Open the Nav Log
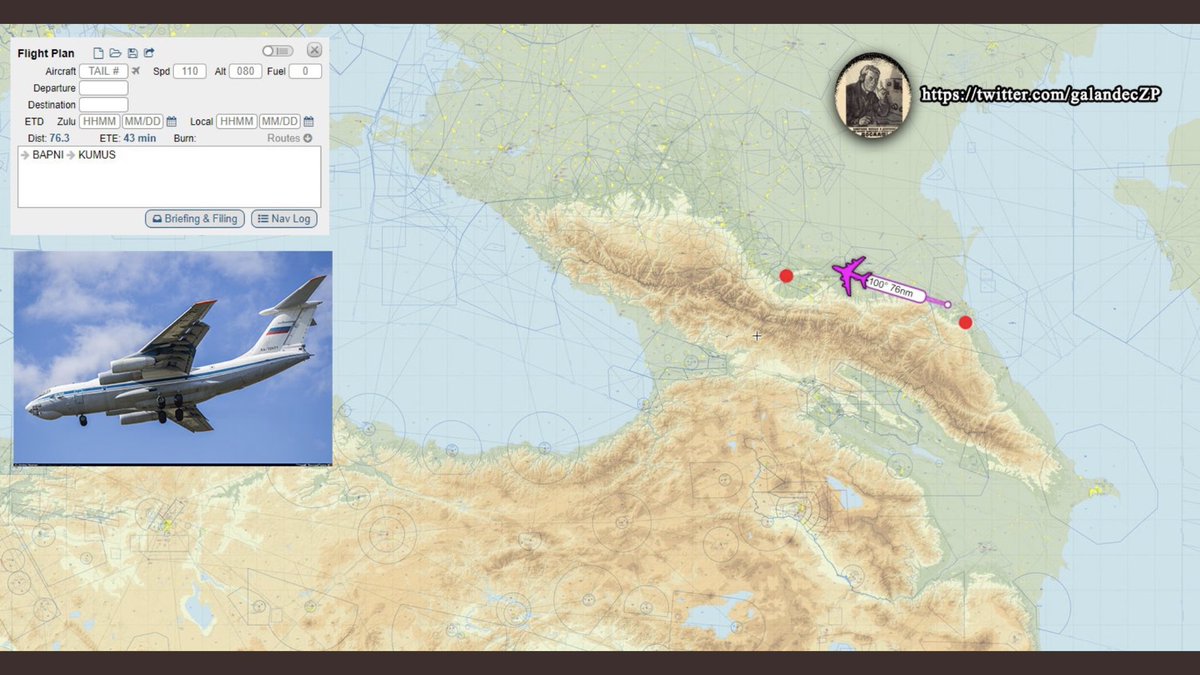 (x=284, y=218)
